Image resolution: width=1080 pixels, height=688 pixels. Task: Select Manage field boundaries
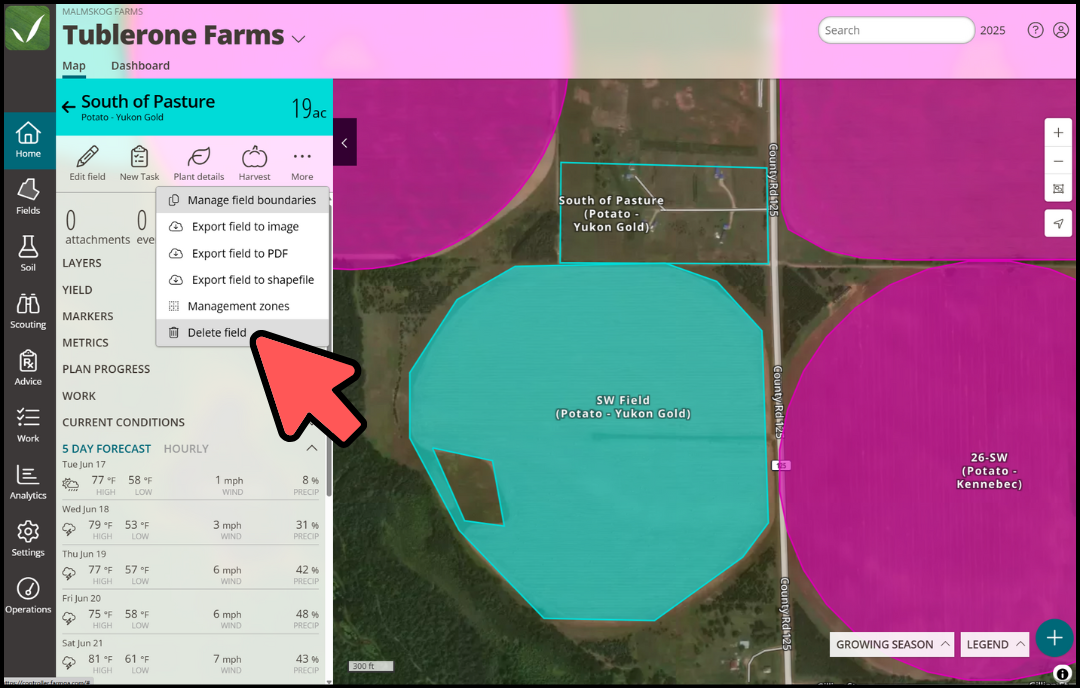coord(242,200)
